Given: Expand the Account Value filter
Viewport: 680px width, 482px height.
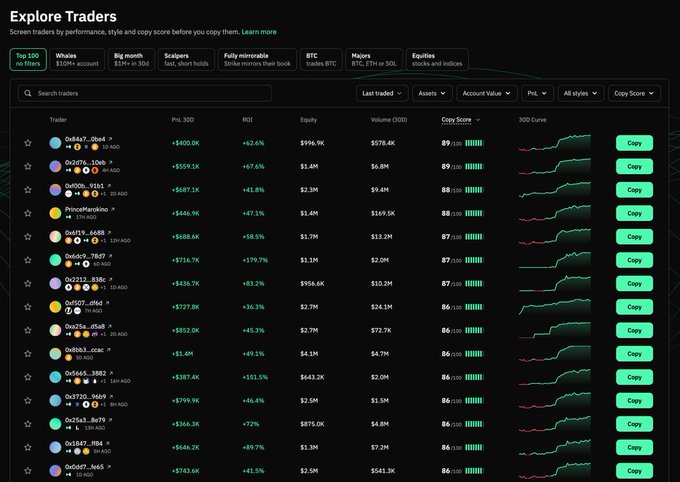Looking at the screenshot, I should pos(487,93).
